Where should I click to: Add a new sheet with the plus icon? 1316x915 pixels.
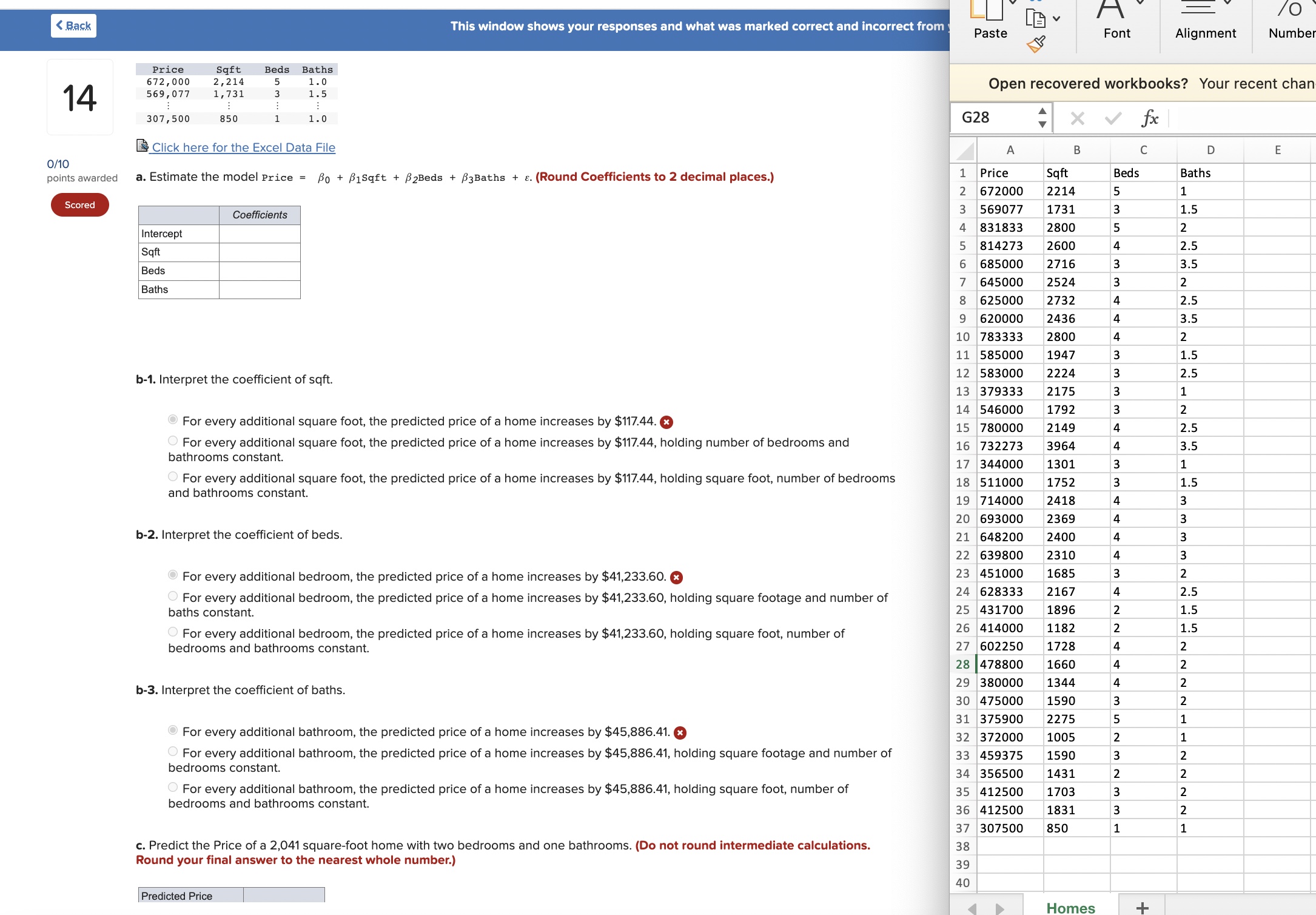tap(1142, 907)
